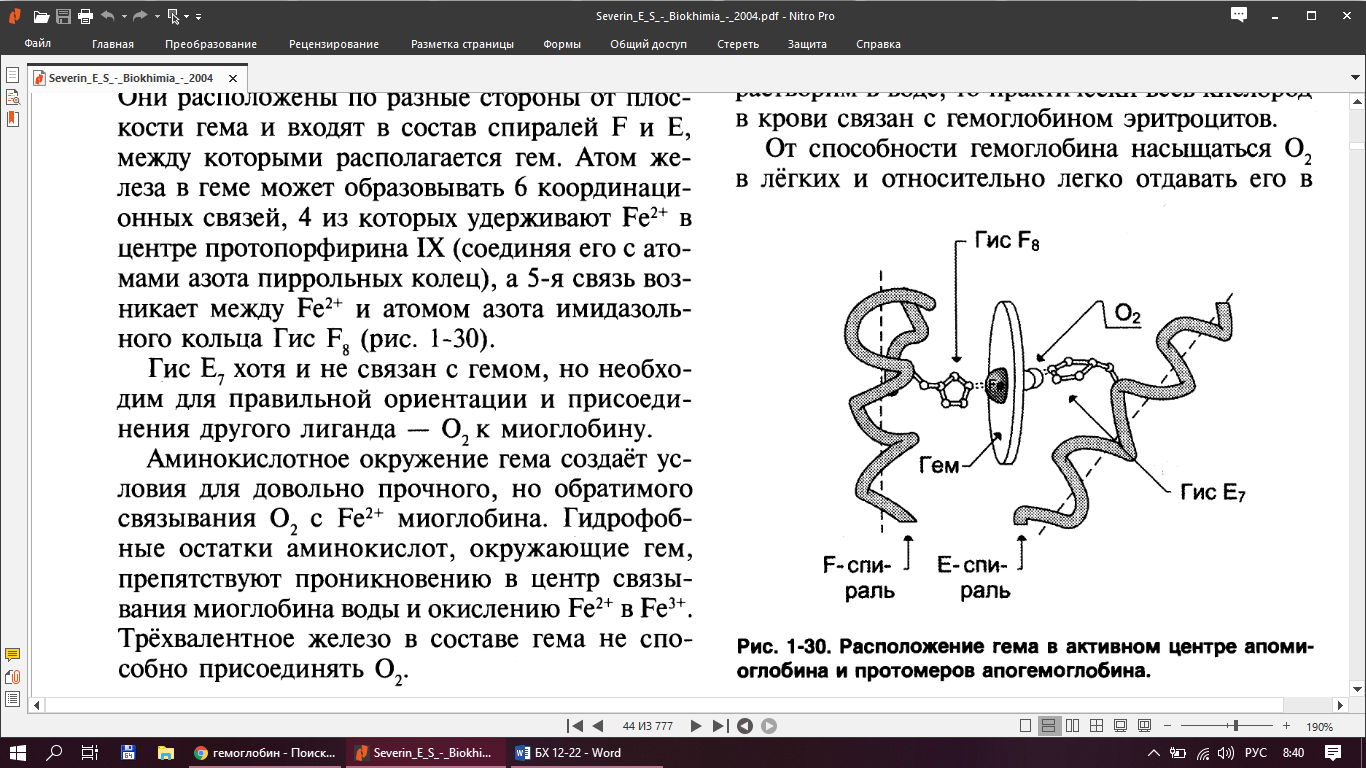Toggle the last view-mode icon next to full screen
Viewport: 1366px width, 768px height.
tap(1145, 726)
